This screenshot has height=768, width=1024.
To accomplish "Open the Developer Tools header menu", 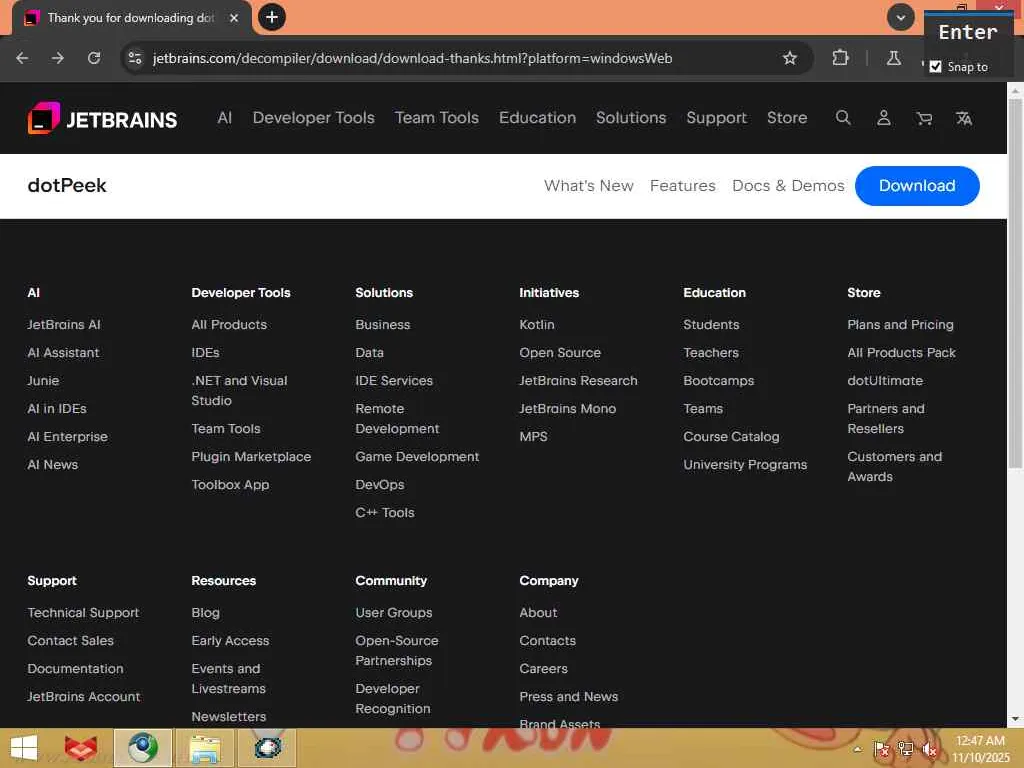I will (313, 118).
